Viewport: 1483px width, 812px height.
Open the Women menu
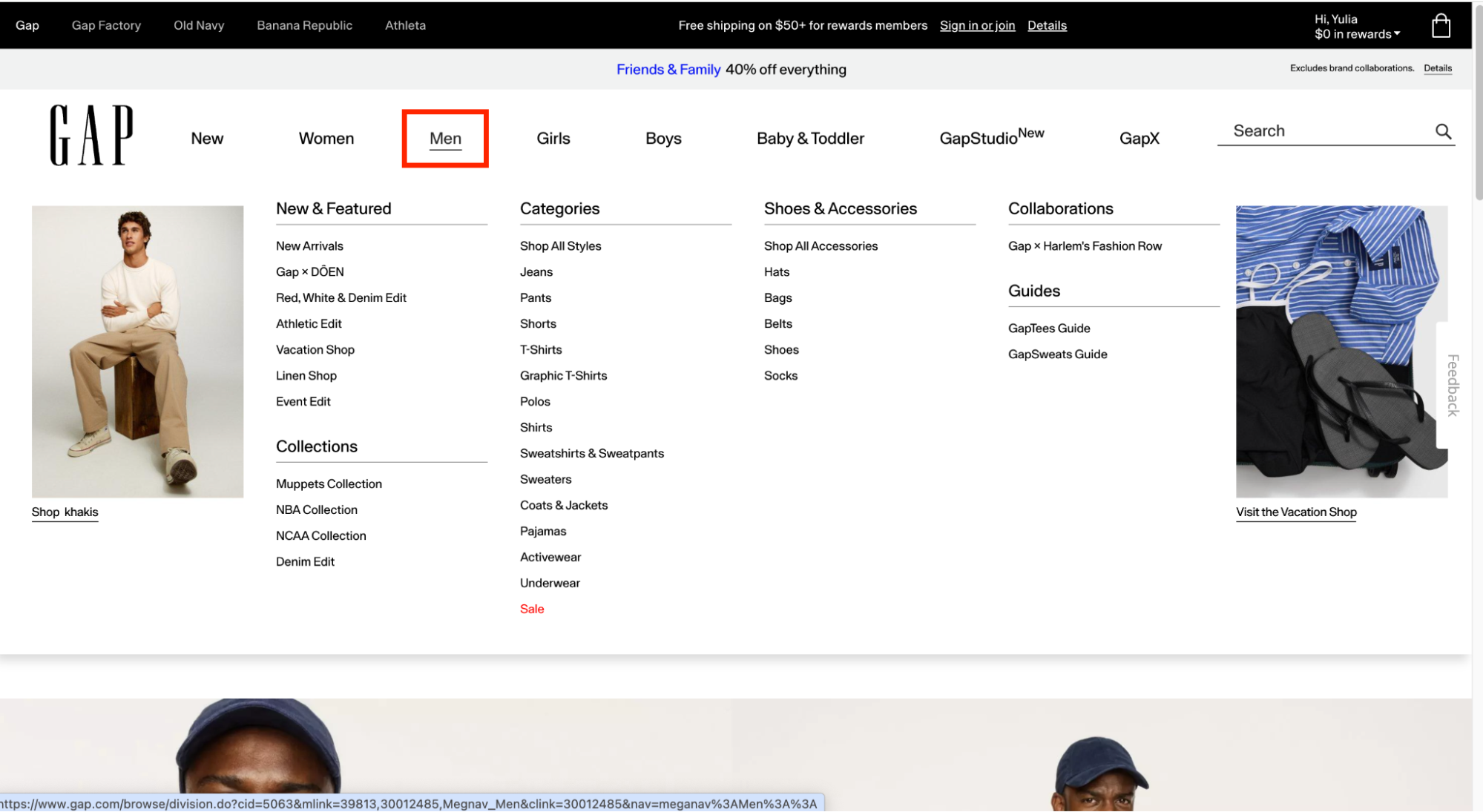pyautogui.click(x=326, y=139)
